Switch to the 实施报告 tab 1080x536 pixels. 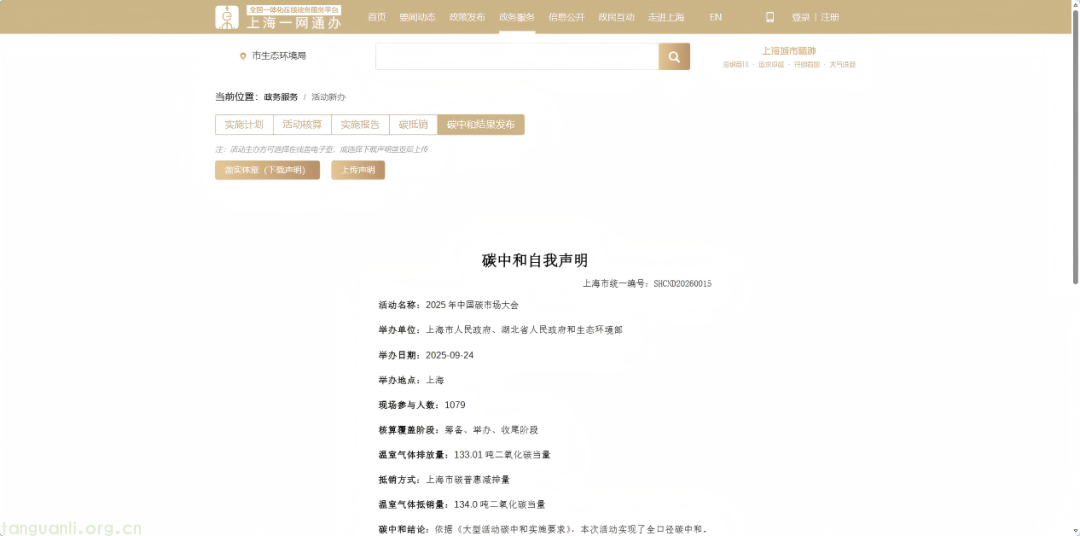click(x=360, y=125)
